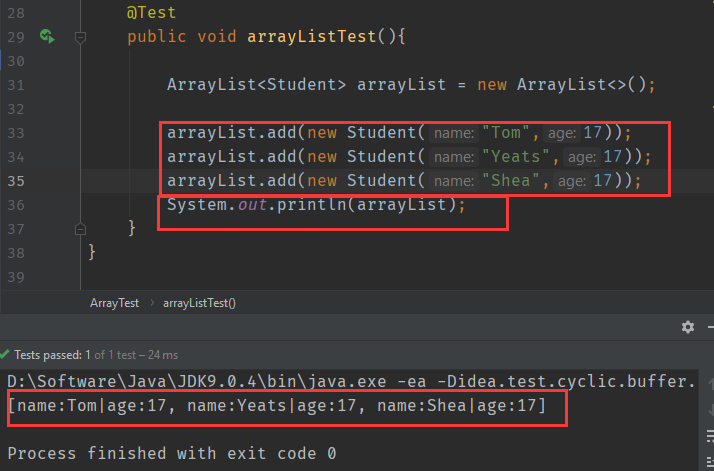Image resolution: width=714 pixels, height=471 pixels.
Task: Click the @Test annotation
Action: (x=151, y=12)
